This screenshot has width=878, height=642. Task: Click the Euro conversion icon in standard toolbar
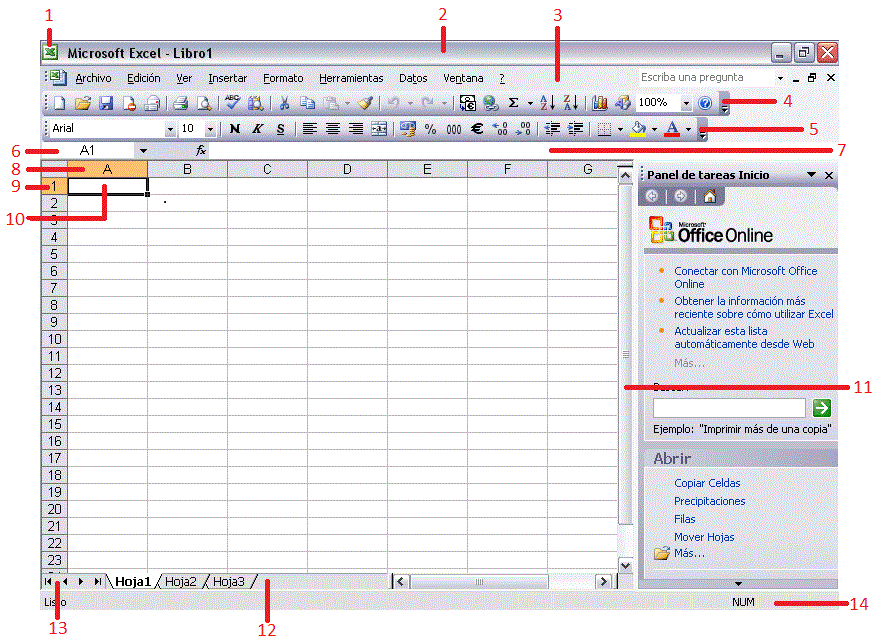pyautogui.click(x=467, y=103)
